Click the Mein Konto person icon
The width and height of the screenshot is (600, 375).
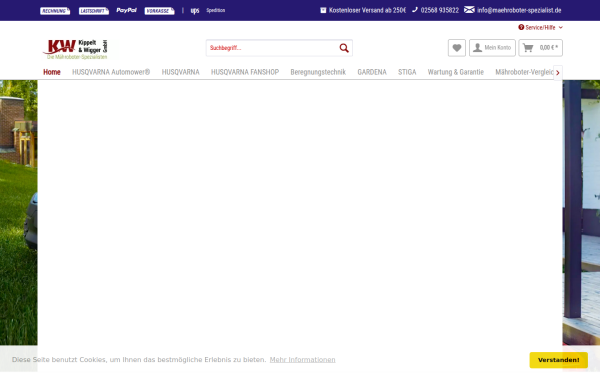pos(477,47)
